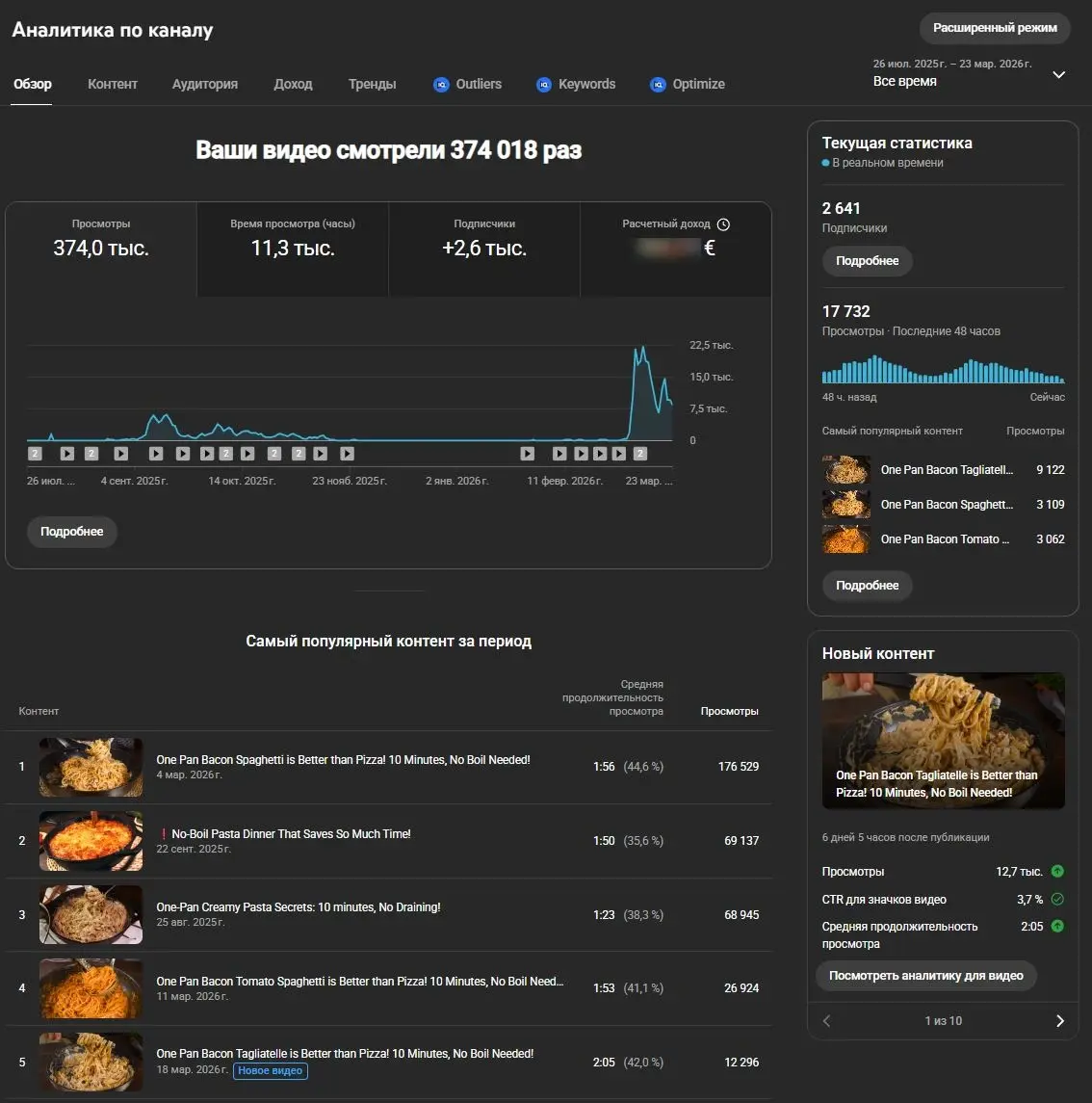Switch to the Аудитория tab
The height and width of the screenshot is (1103, 1092).
click(x=204, y=84)
